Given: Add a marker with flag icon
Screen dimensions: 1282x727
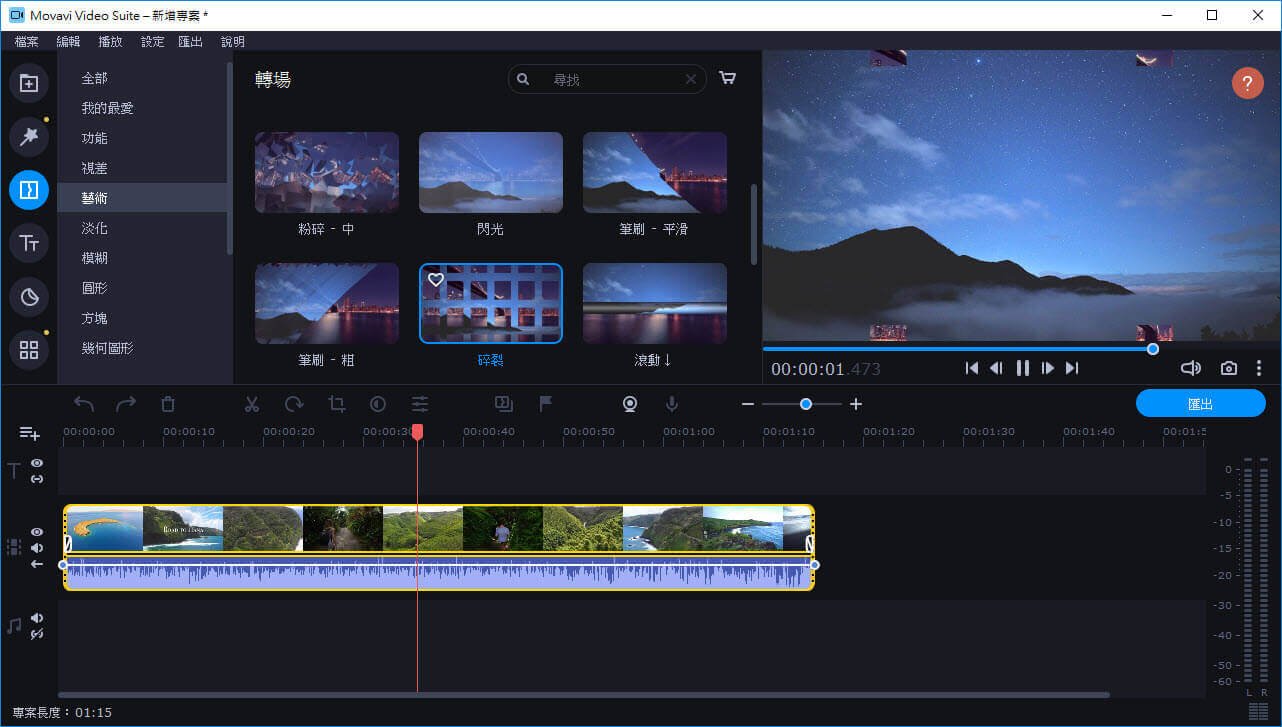Looking at the screenshot, I should [x=546, y=404].
